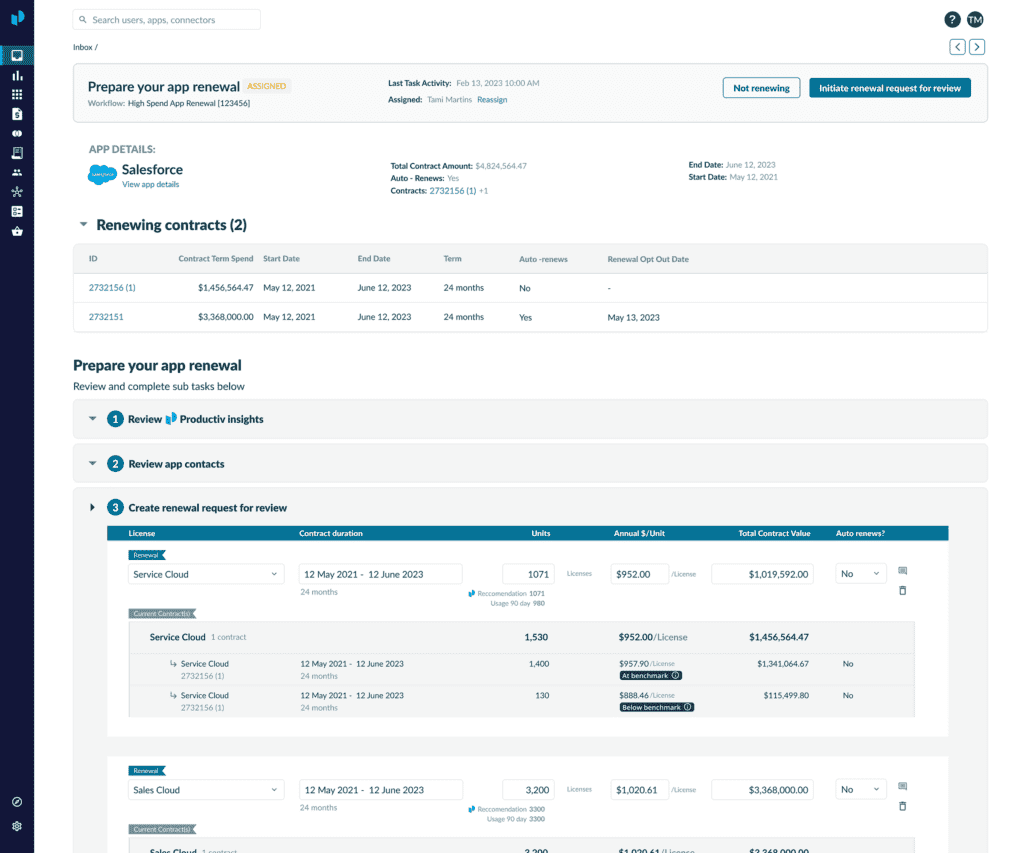Viewport: 1024px width, 853px height.
Task: Click Service Cloud 1 contract summary row
Action: 522,637
